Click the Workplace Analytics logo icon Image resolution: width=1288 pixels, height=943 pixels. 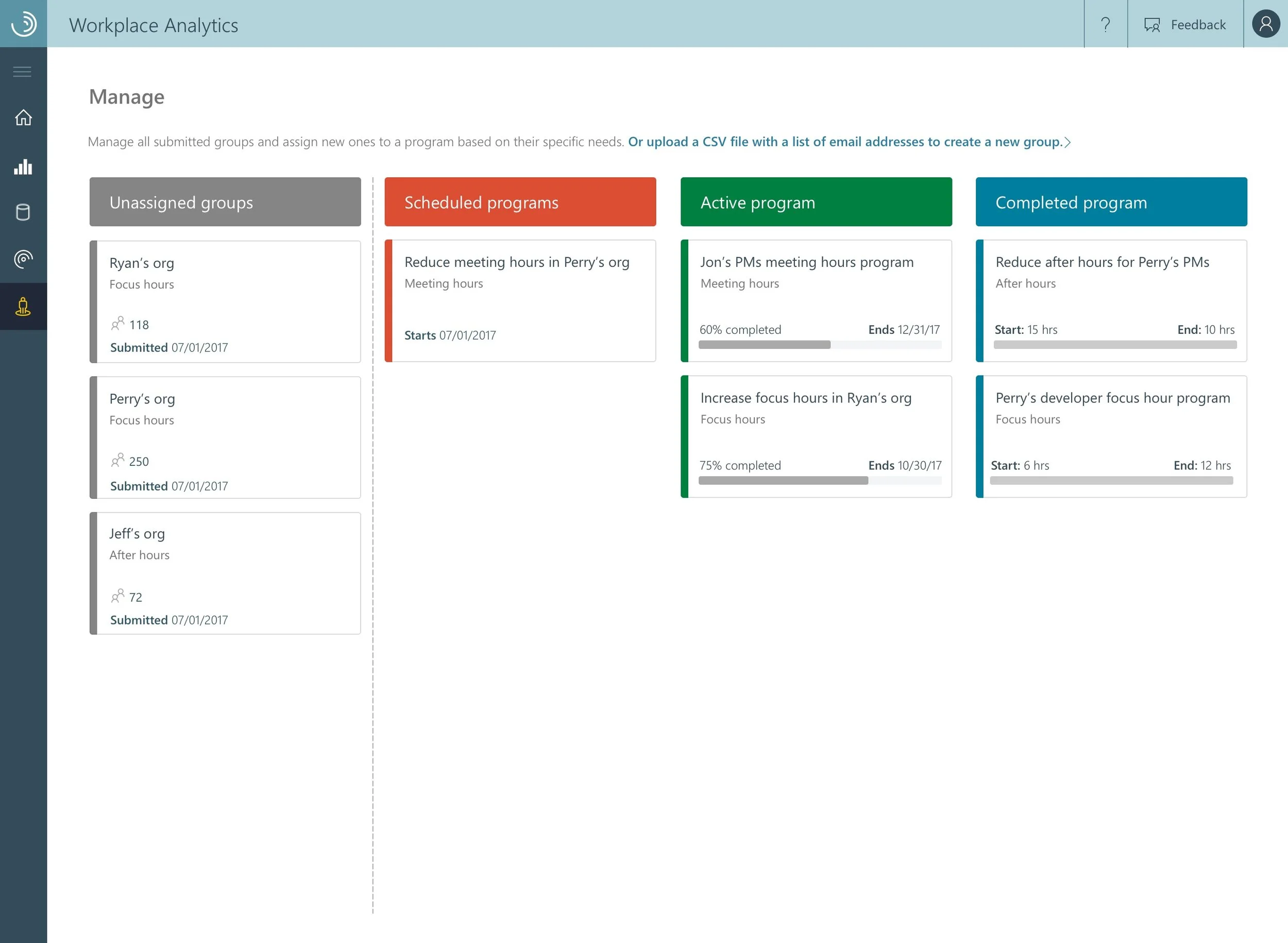click(x=23, y=24)
